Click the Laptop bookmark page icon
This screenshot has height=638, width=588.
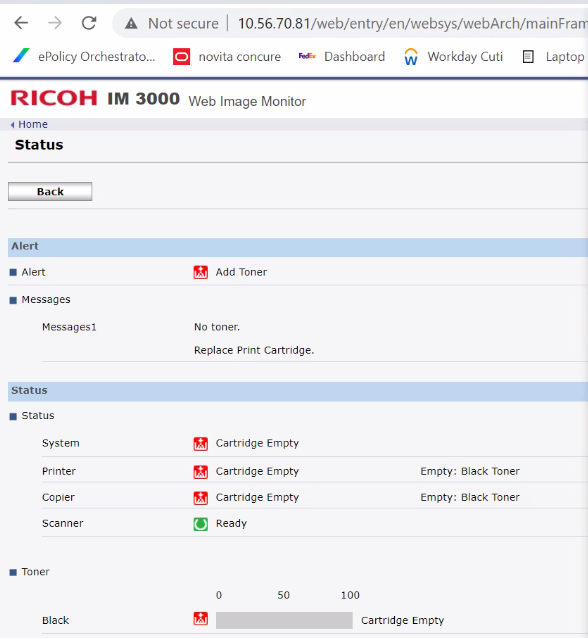pyautogui.click(x=528, y=57)
